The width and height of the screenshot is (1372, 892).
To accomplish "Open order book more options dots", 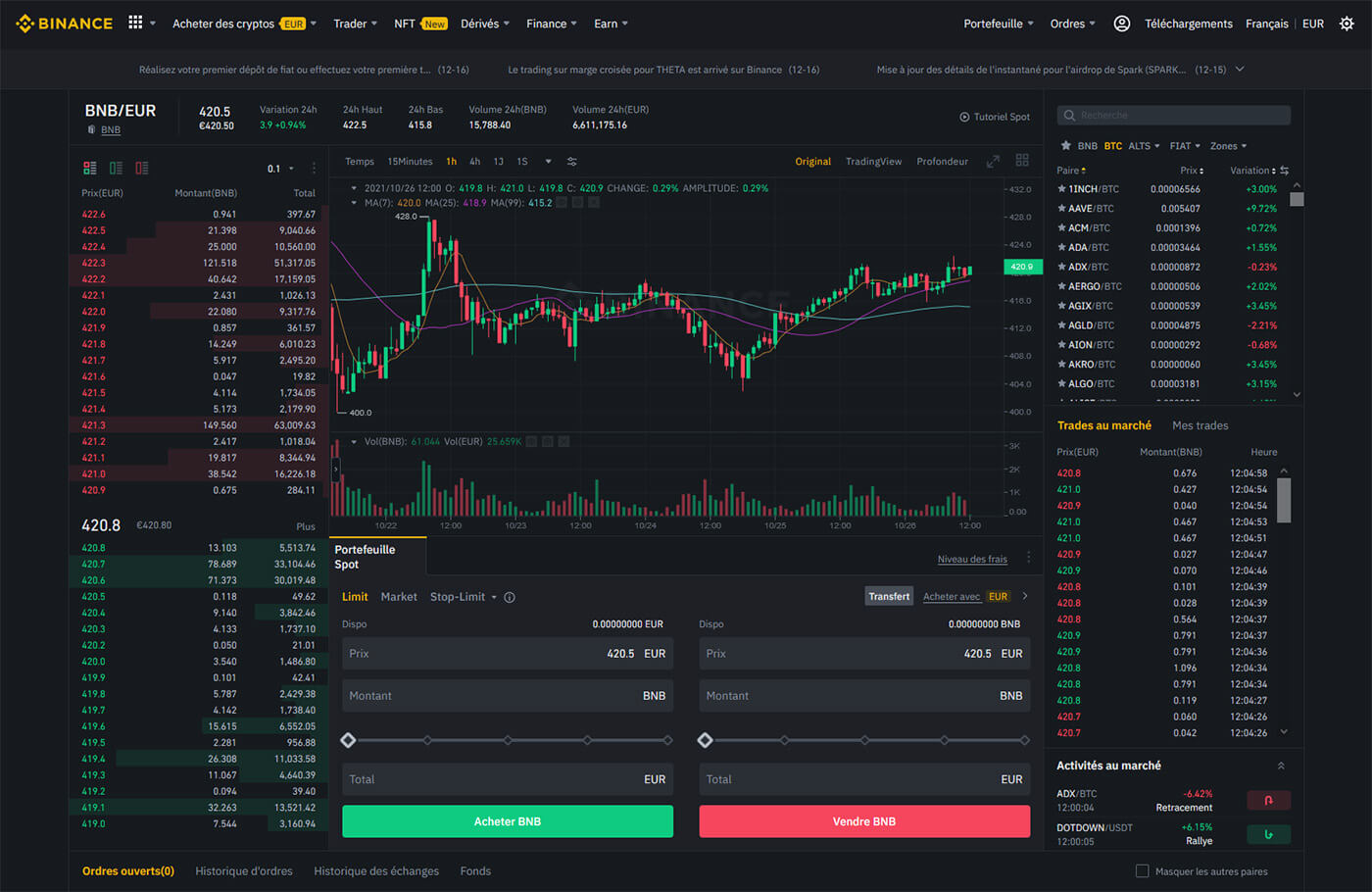I will pyautogui.click(x=314, y=169).
